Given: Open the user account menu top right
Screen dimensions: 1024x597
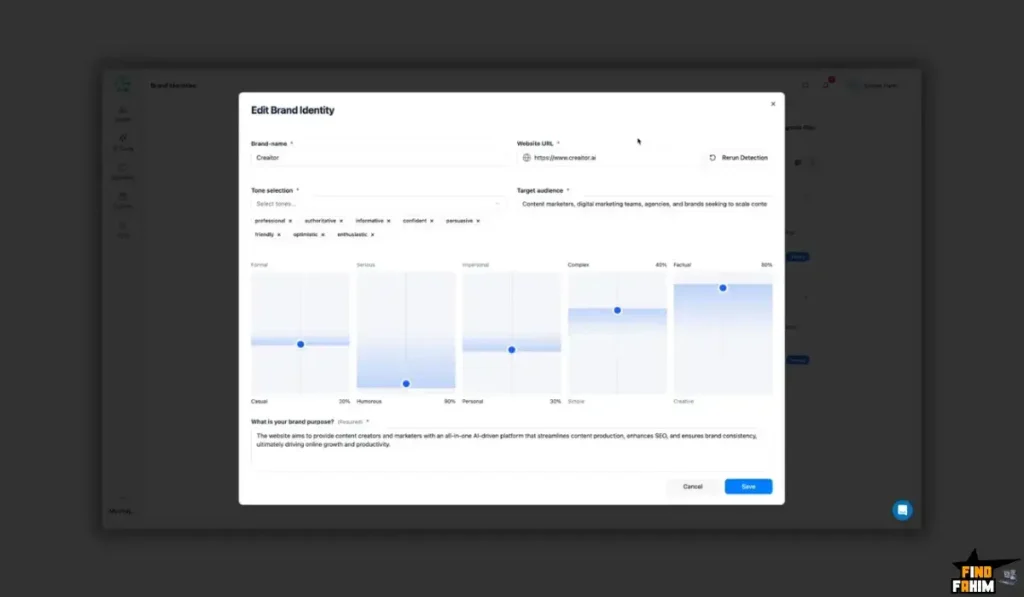Looking at the screenshot, I should (x=875, y=85).
